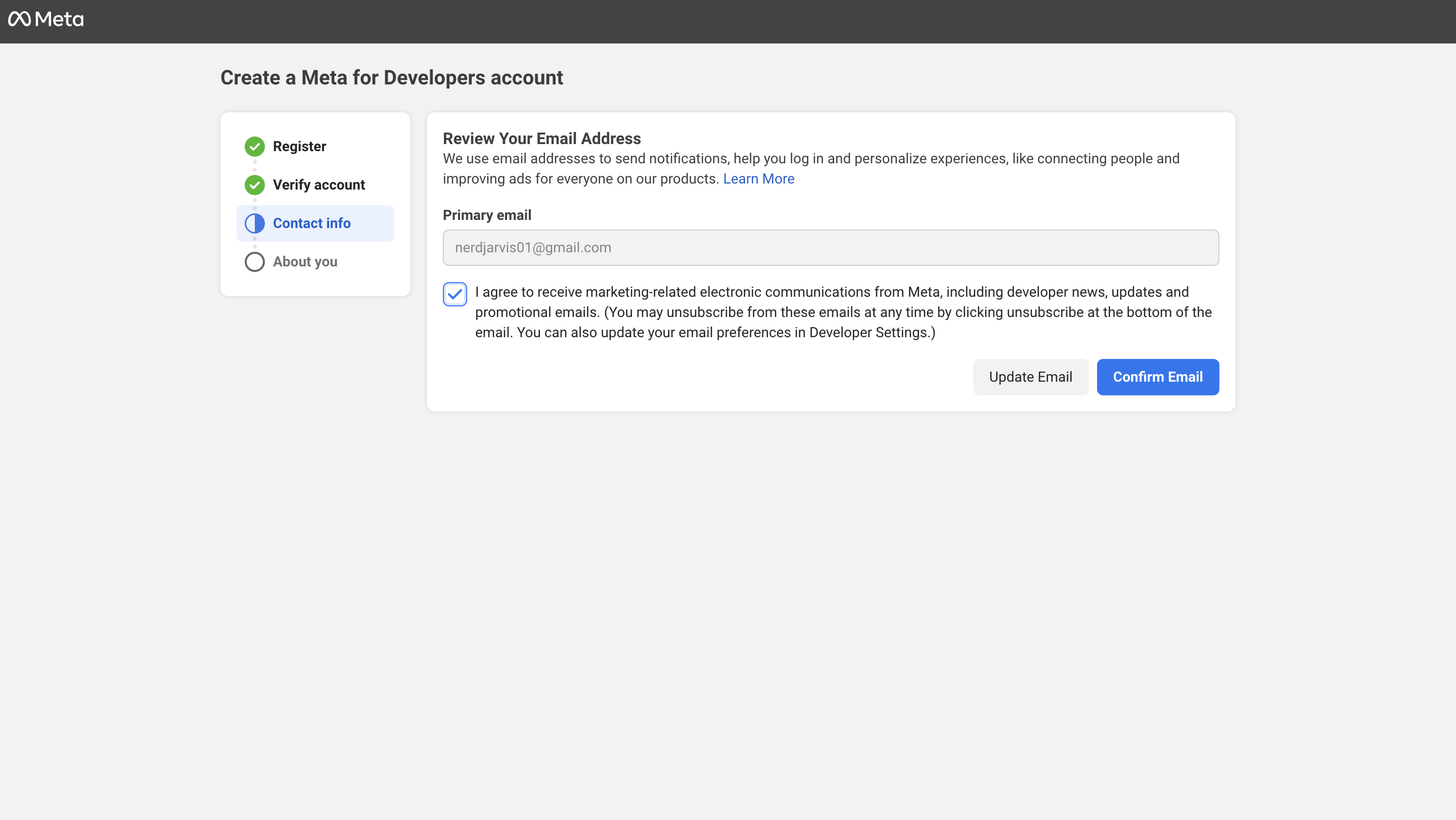Select the Contact info step

pyautogui.click(x=315, y=223)
